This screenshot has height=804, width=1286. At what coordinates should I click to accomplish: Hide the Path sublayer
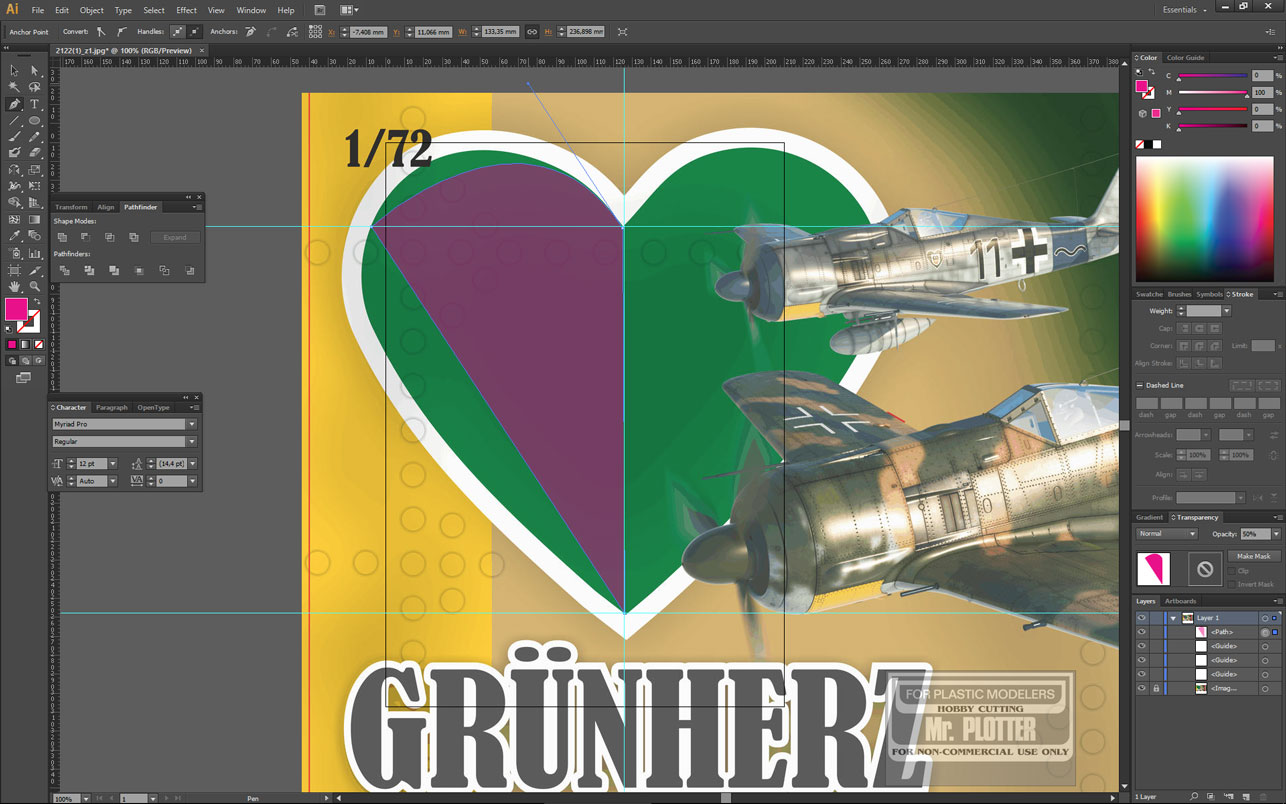tap(1141, 632)
